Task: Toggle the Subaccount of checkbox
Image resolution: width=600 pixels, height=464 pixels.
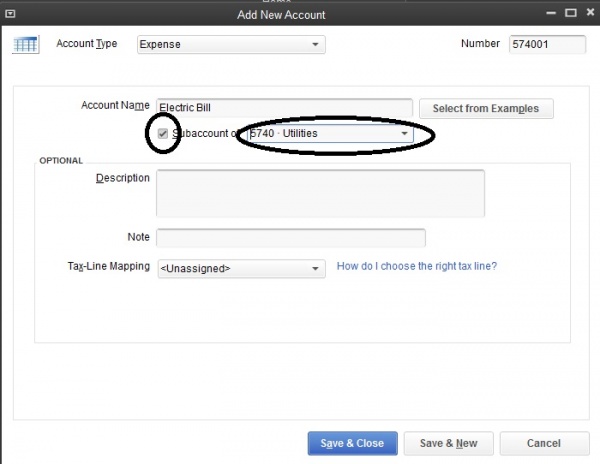Action: click(163, 133)
